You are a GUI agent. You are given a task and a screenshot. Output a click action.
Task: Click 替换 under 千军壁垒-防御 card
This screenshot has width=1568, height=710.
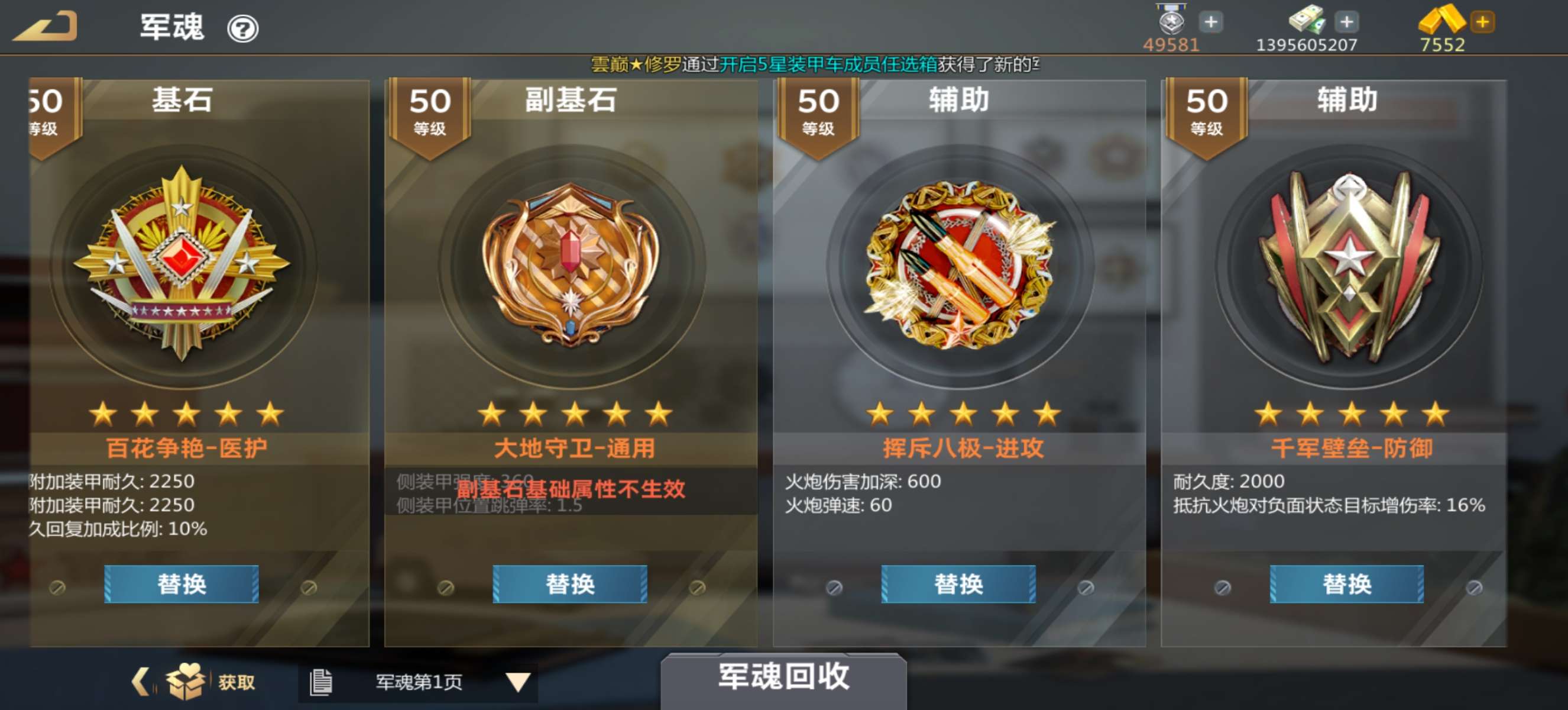click(x=1347, y=584)
